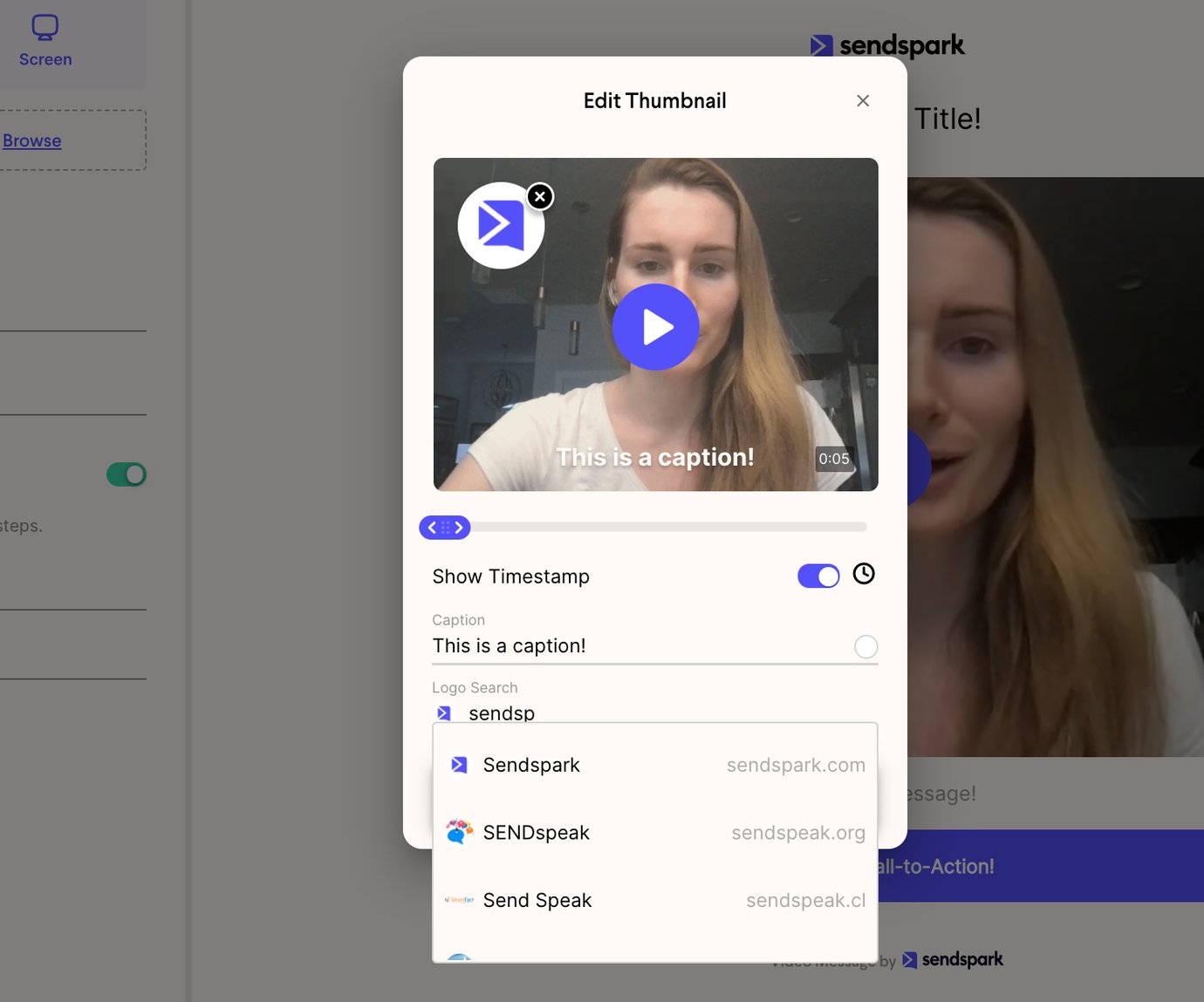Click the clock icon beside Show Timestamp

(864, 575)
